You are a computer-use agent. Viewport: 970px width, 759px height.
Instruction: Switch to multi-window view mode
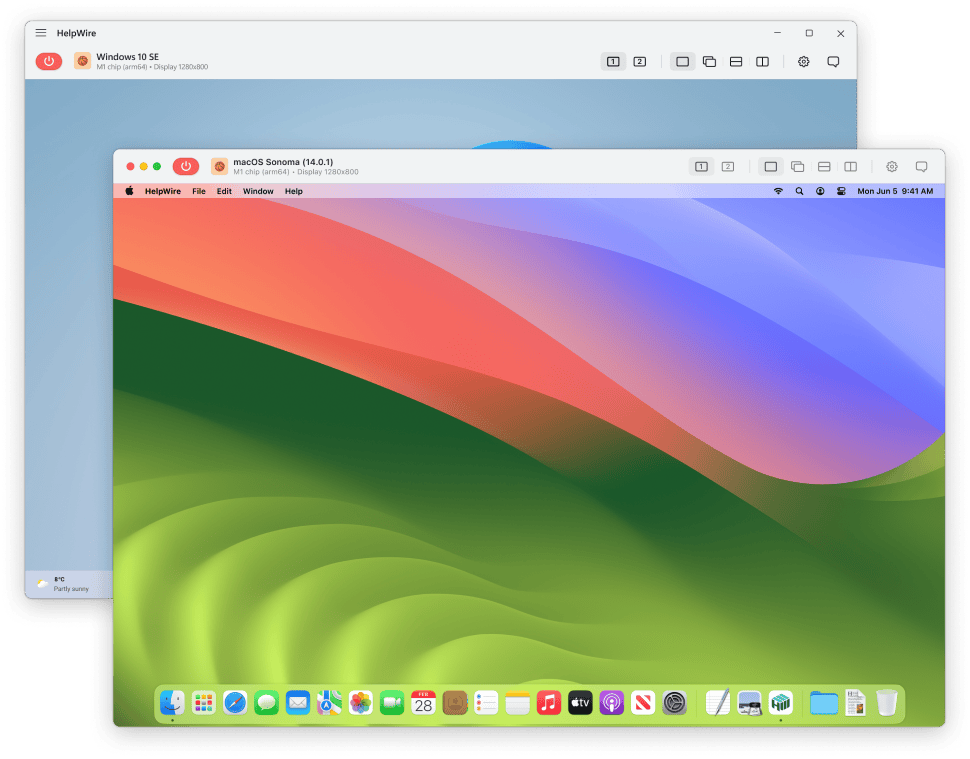[x=797, y=166]
